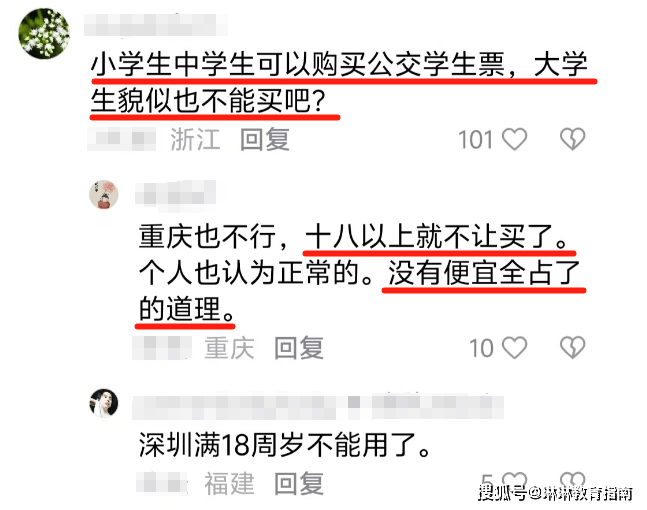Image resolution: width=647 pixels, height=510 pixels.
Task: Reply to the Zhejiang comment via 回复
Action: pyautogui.click(x=265, y=139)
